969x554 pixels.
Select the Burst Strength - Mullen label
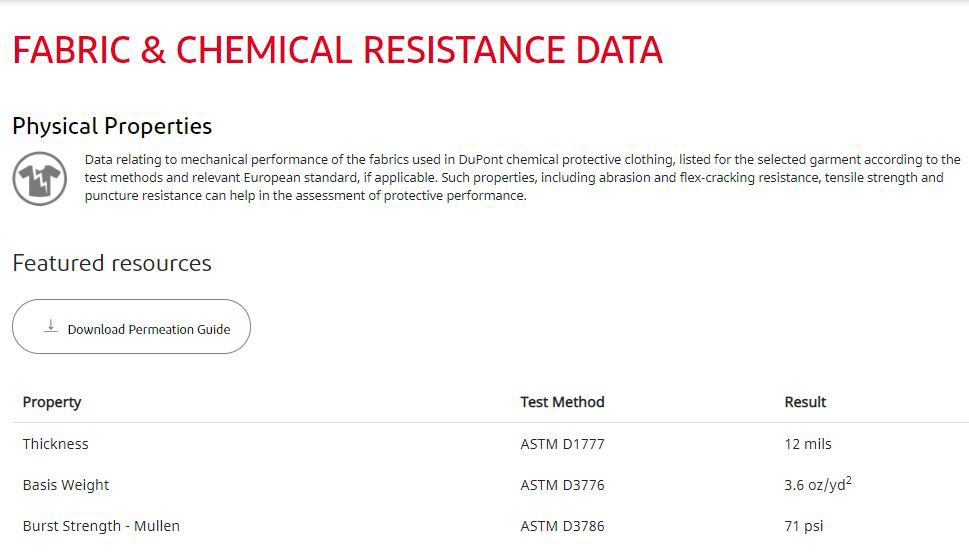pos(101,526)
